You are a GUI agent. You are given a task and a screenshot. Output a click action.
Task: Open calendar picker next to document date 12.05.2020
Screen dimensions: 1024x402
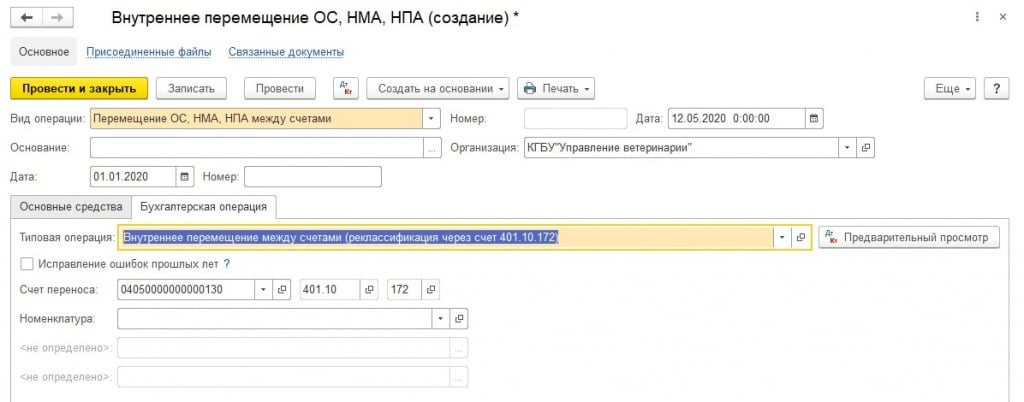click(814, 118)
